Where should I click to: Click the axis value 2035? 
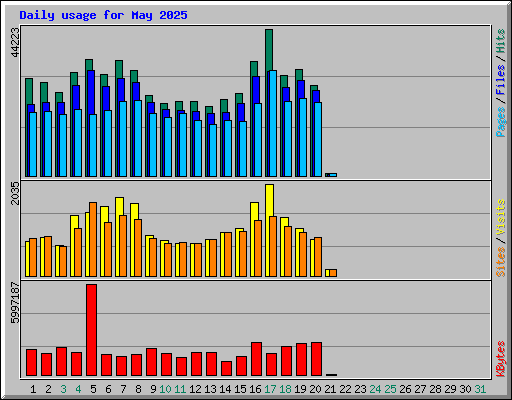point(15,193)
